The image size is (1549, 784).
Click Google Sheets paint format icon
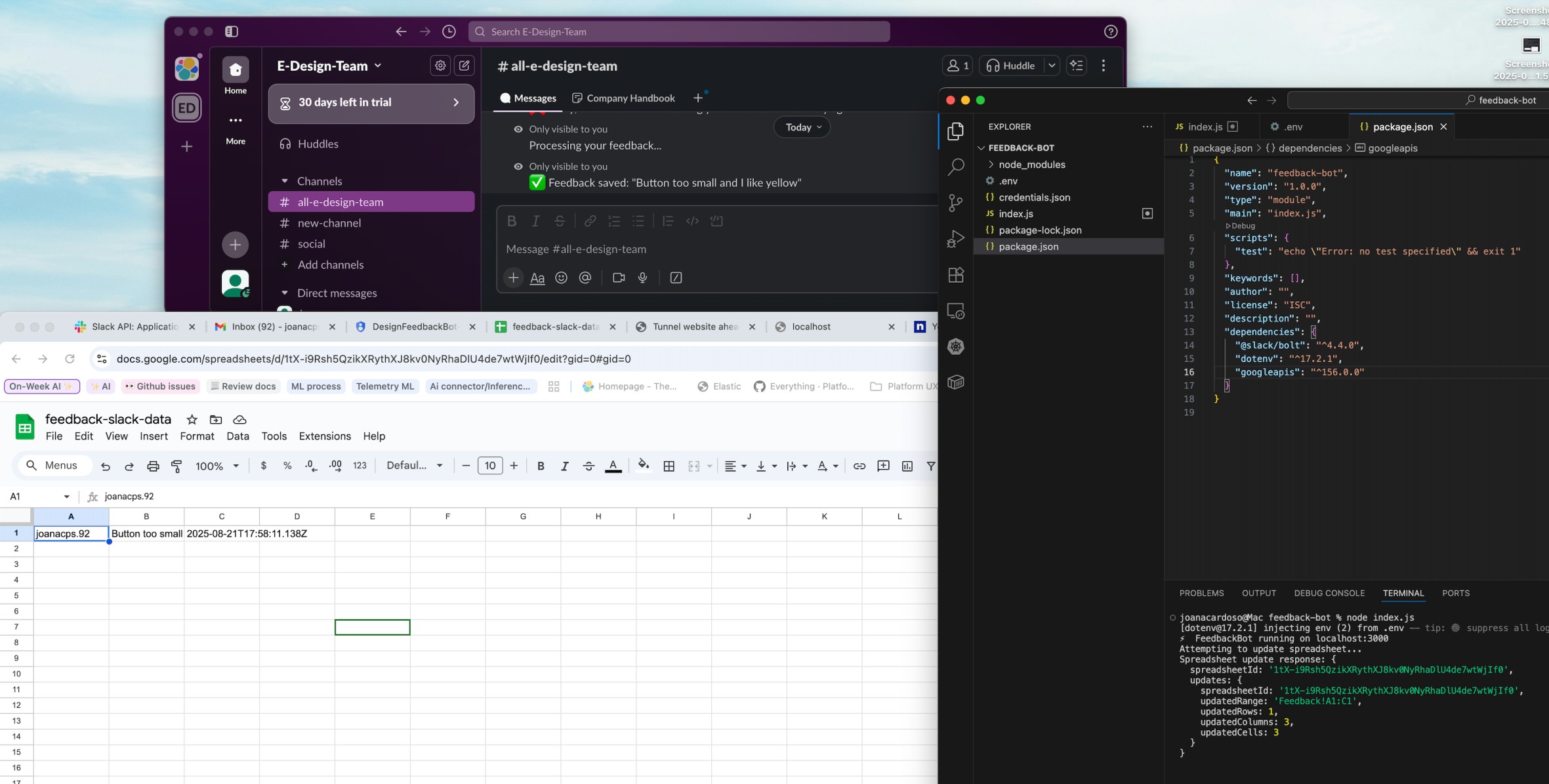coord(176,466)
